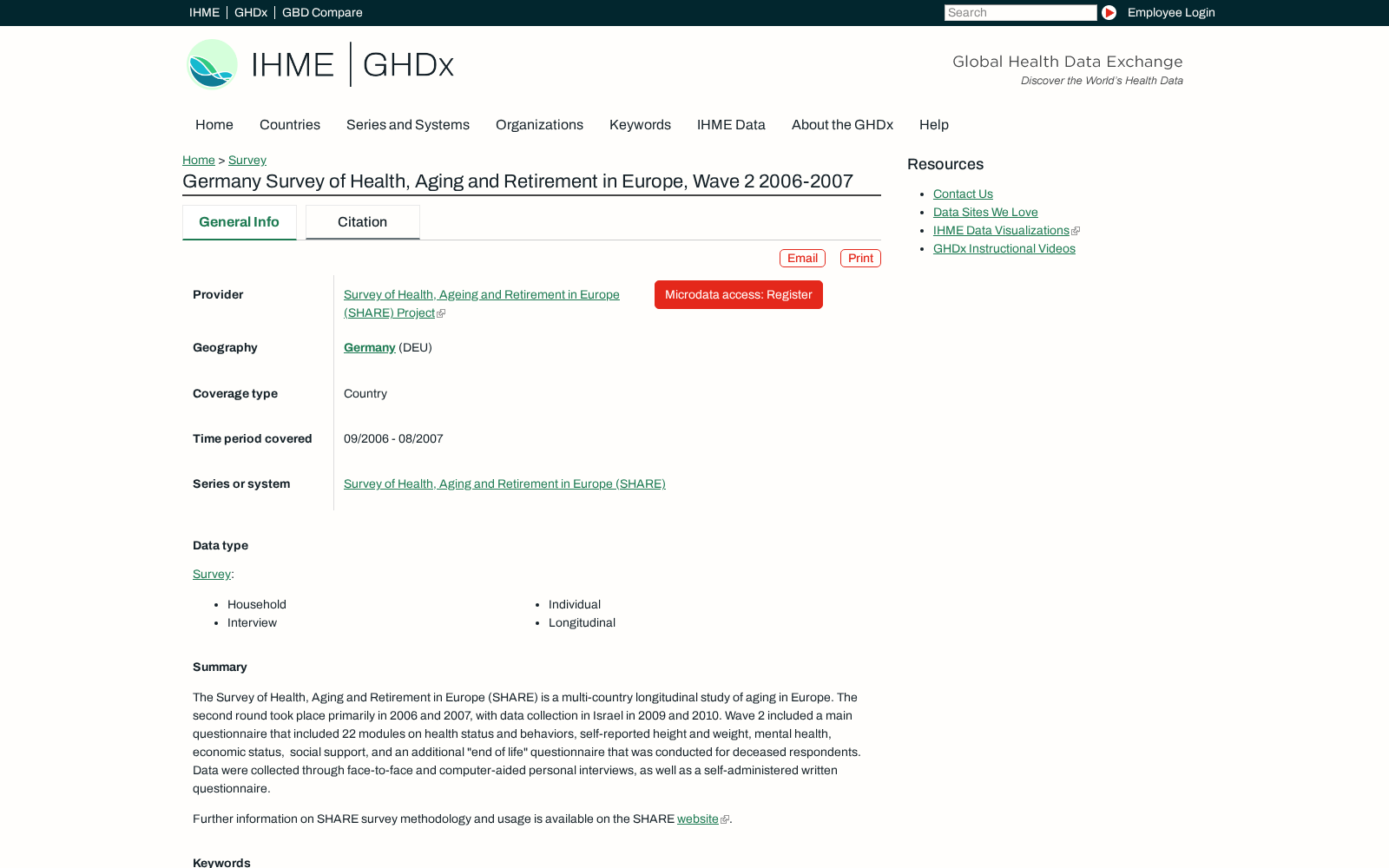This screenshot has height=868, width=1389.
Task: Open the Keywords menu
Action: 640,125
